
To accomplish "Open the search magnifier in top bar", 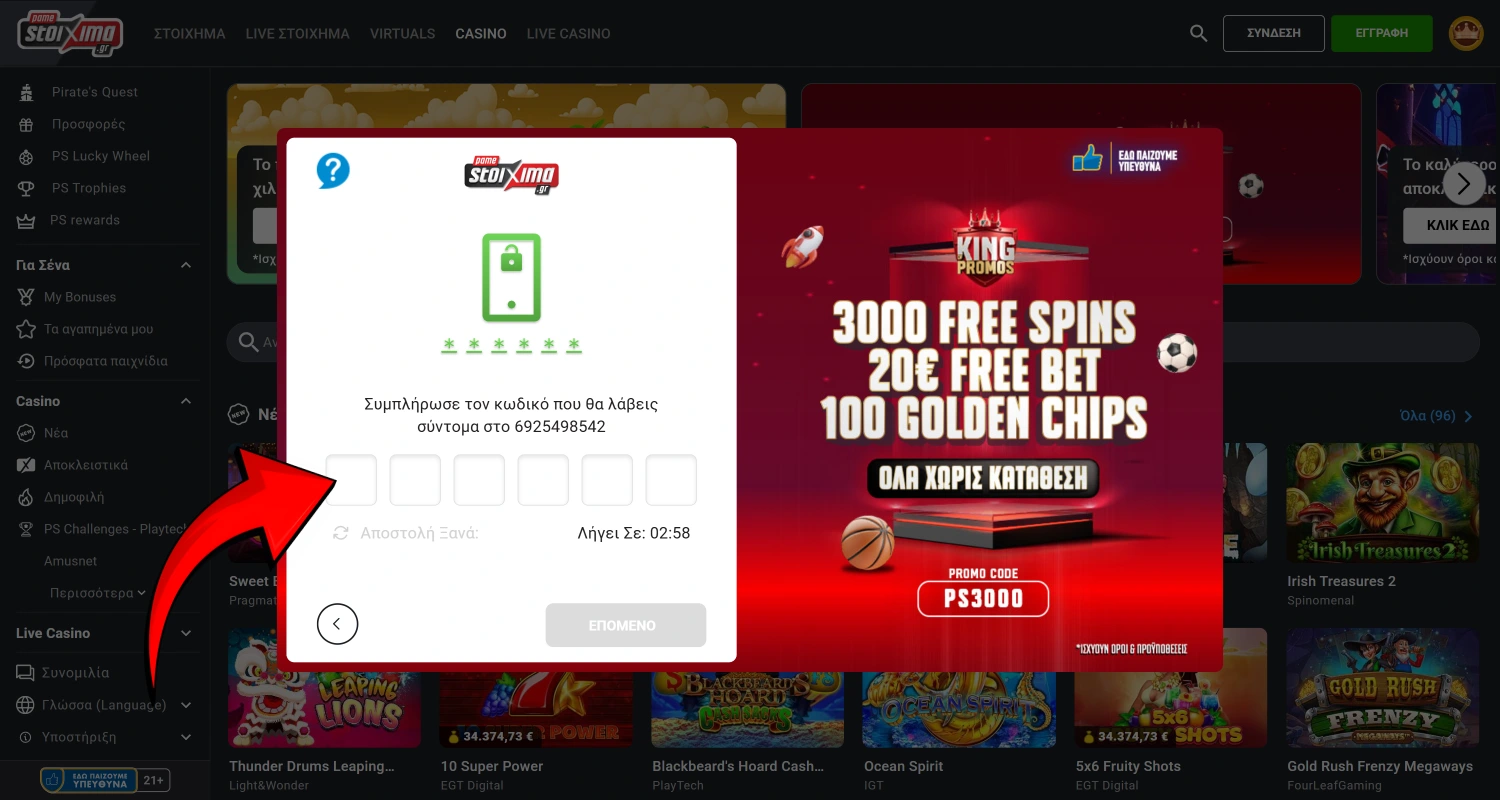I will click(x=1198, y=33).
